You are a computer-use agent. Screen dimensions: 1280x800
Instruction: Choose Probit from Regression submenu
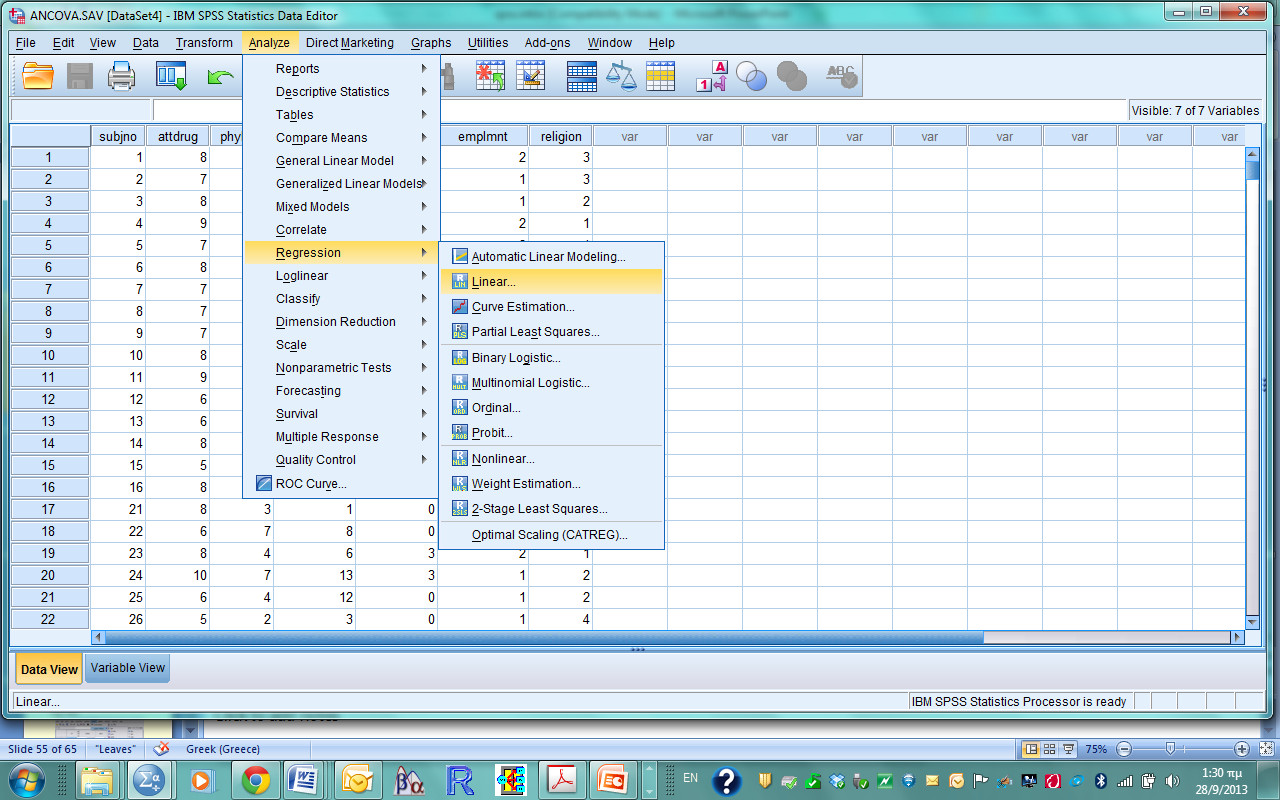552,433
